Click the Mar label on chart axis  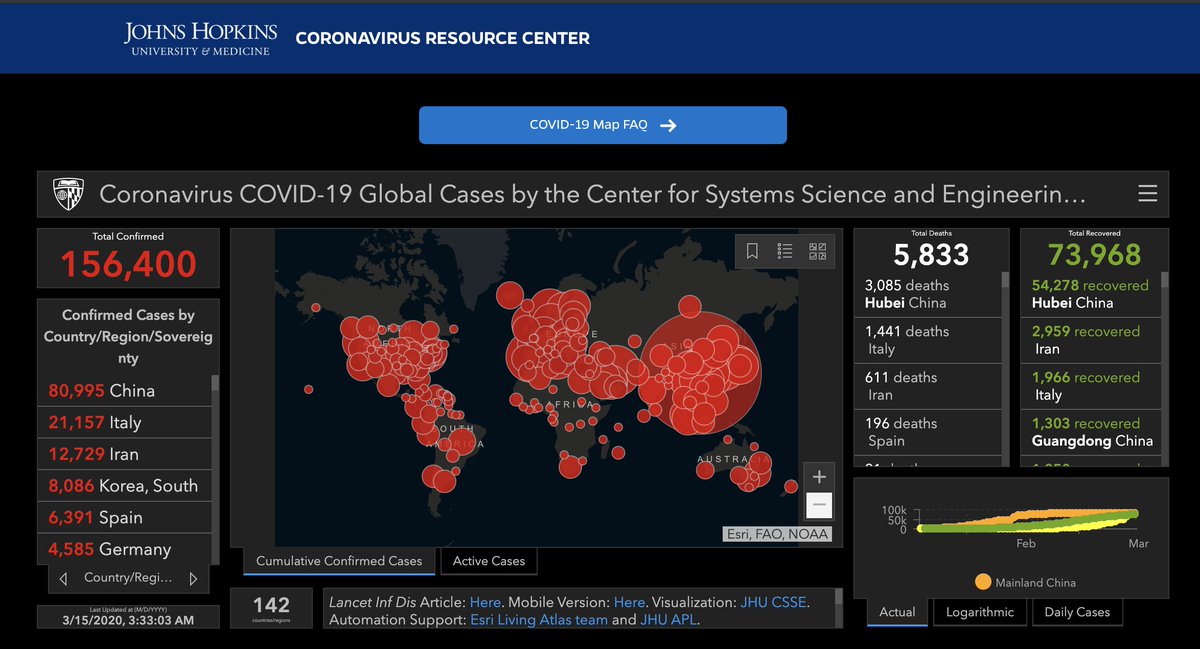pos(1138,544)
